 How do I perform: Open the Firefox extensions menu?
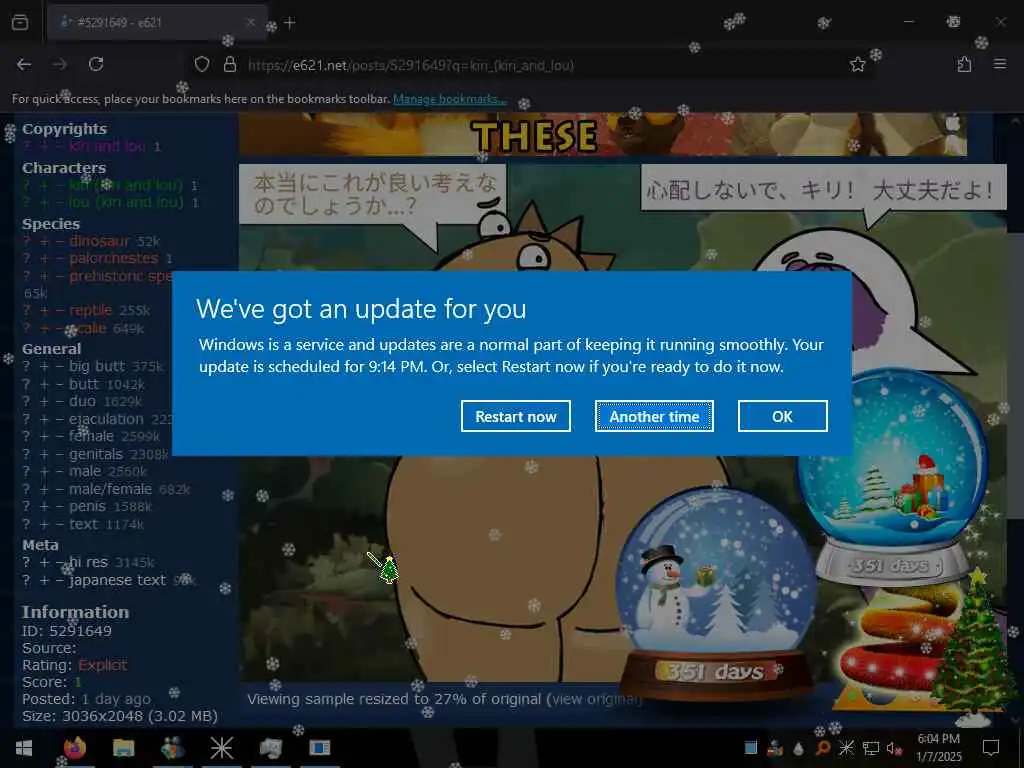point(964,64)
